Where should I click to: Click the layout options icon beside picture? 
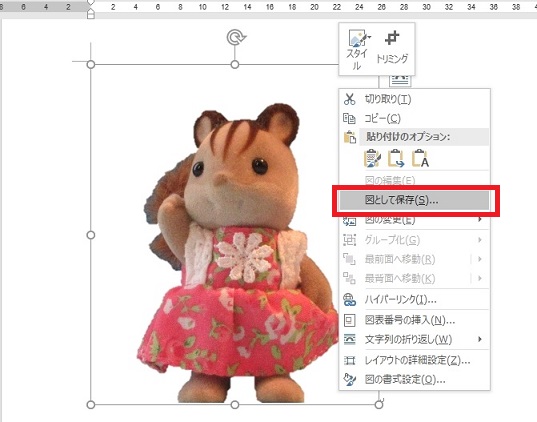pyautogui.click(x=400, y=81)
